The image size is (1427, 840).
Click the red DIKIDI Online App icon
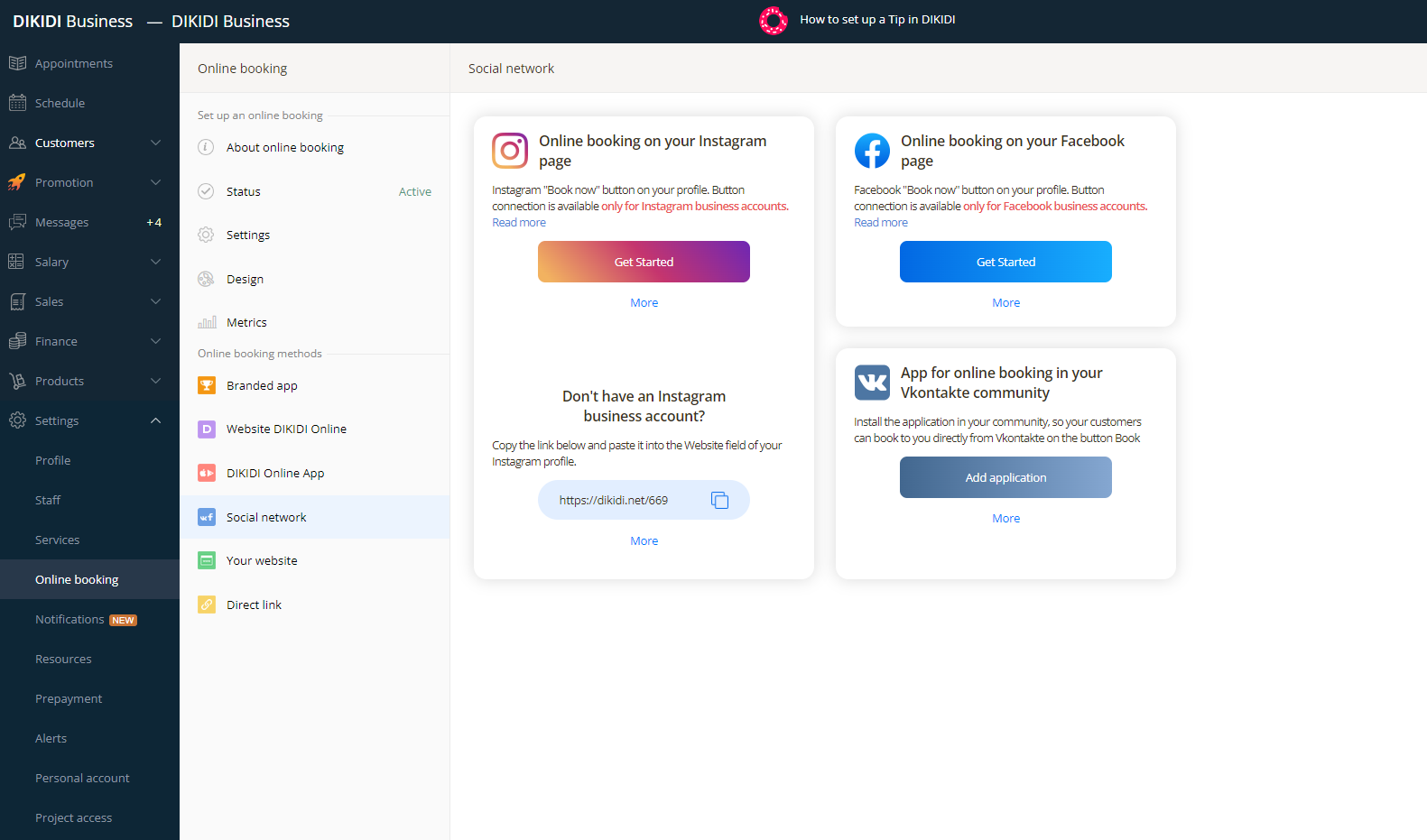click(x=207, y=473)
